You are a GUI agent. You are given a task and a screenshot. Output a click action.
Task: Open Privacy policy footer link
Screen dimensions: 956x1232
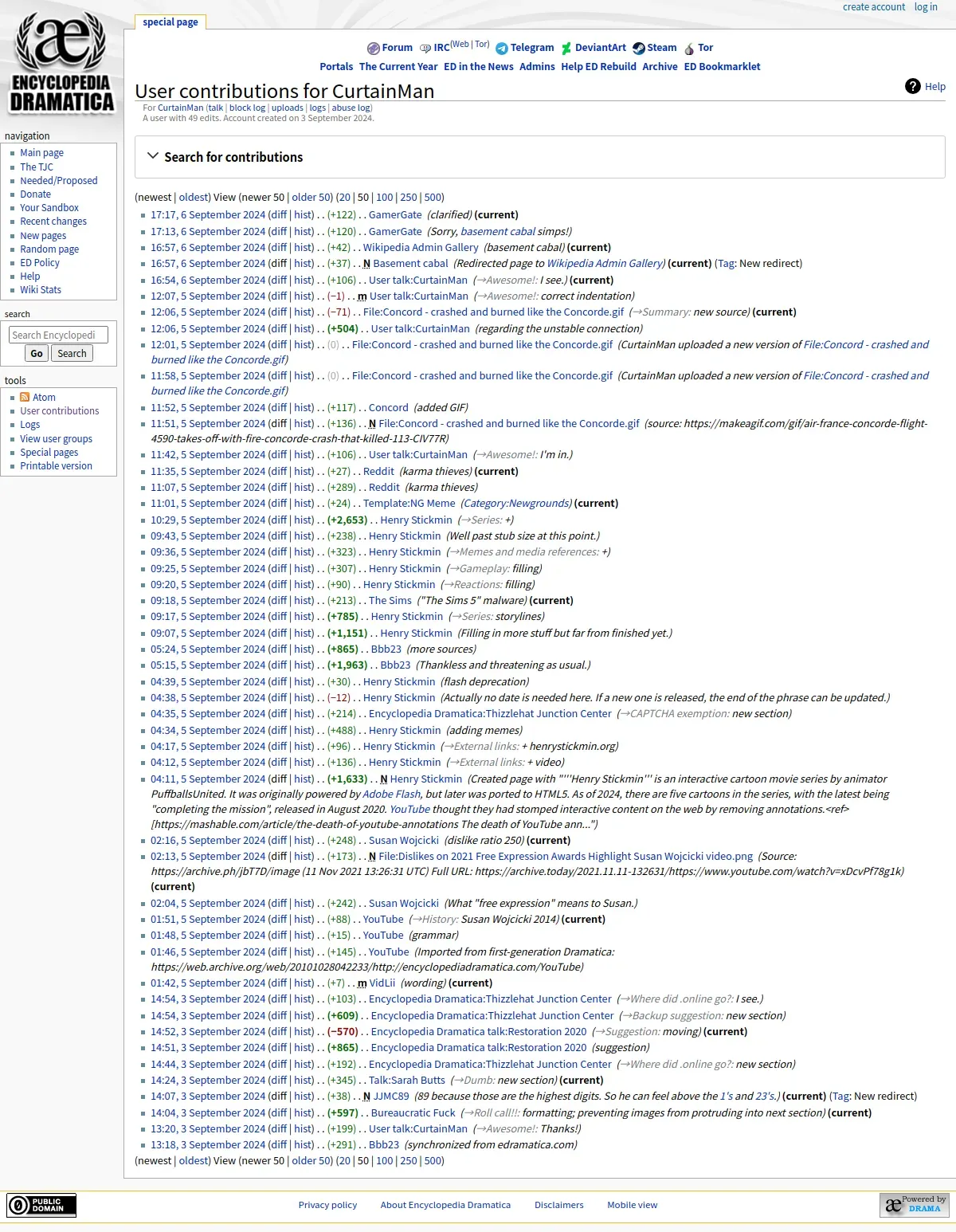click(x=327, y=1205)
